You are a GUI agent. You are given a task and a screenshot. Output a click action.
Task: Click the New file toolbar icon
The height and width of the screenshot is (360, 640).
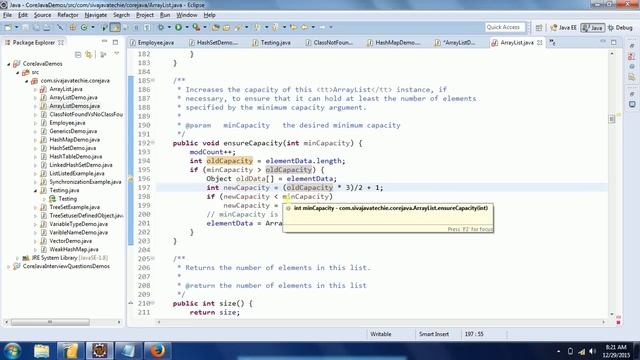8,27
